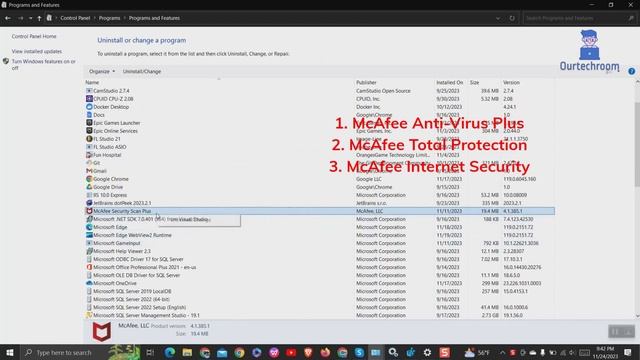The image size is (640, 360).
Task: Click the Microsoft Edge icon in the program list
Action: (89, 227)
